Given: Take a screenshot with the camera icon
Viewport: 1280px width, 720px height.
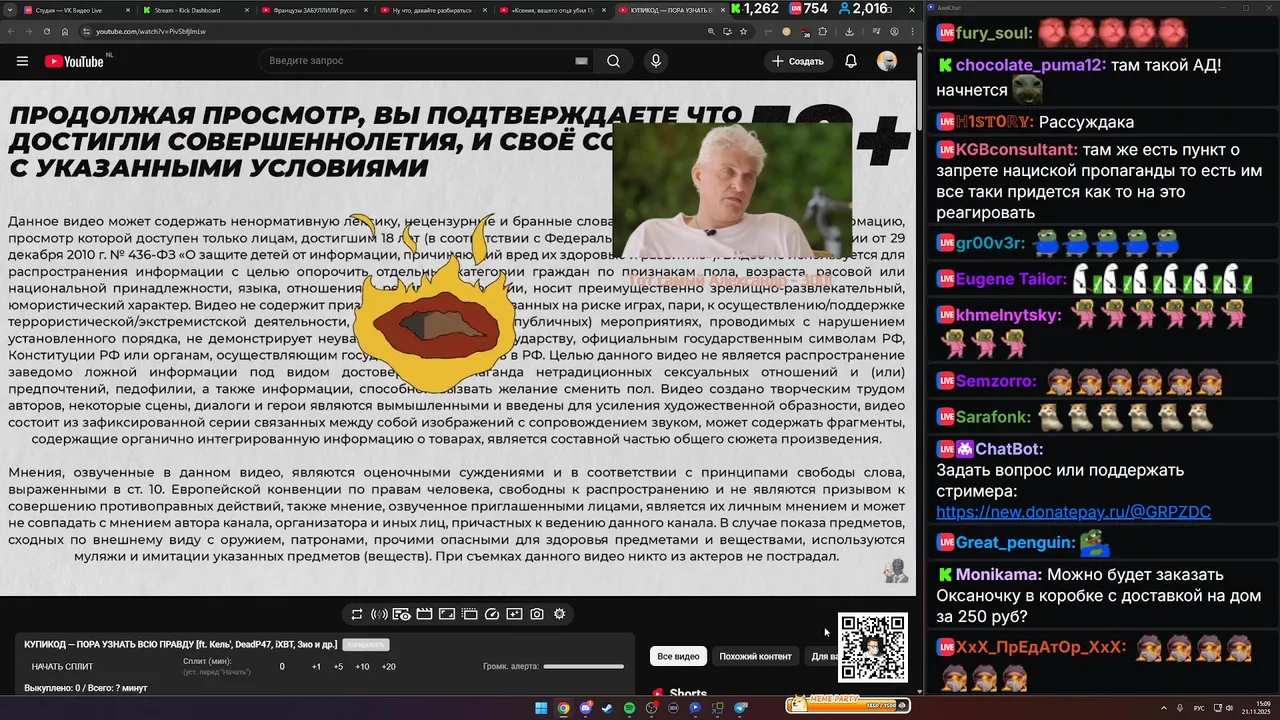Looking at the screenshot, I should pos(537,614).
